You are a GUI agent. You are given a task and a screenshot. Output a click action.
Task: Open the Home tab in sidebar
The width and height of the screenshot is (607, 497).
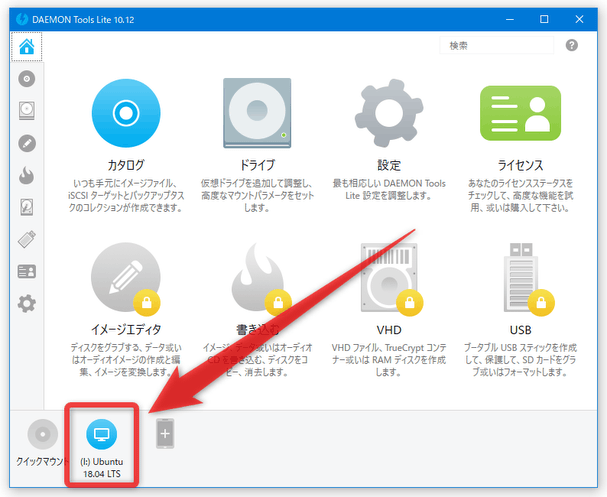tap(26, 47)
